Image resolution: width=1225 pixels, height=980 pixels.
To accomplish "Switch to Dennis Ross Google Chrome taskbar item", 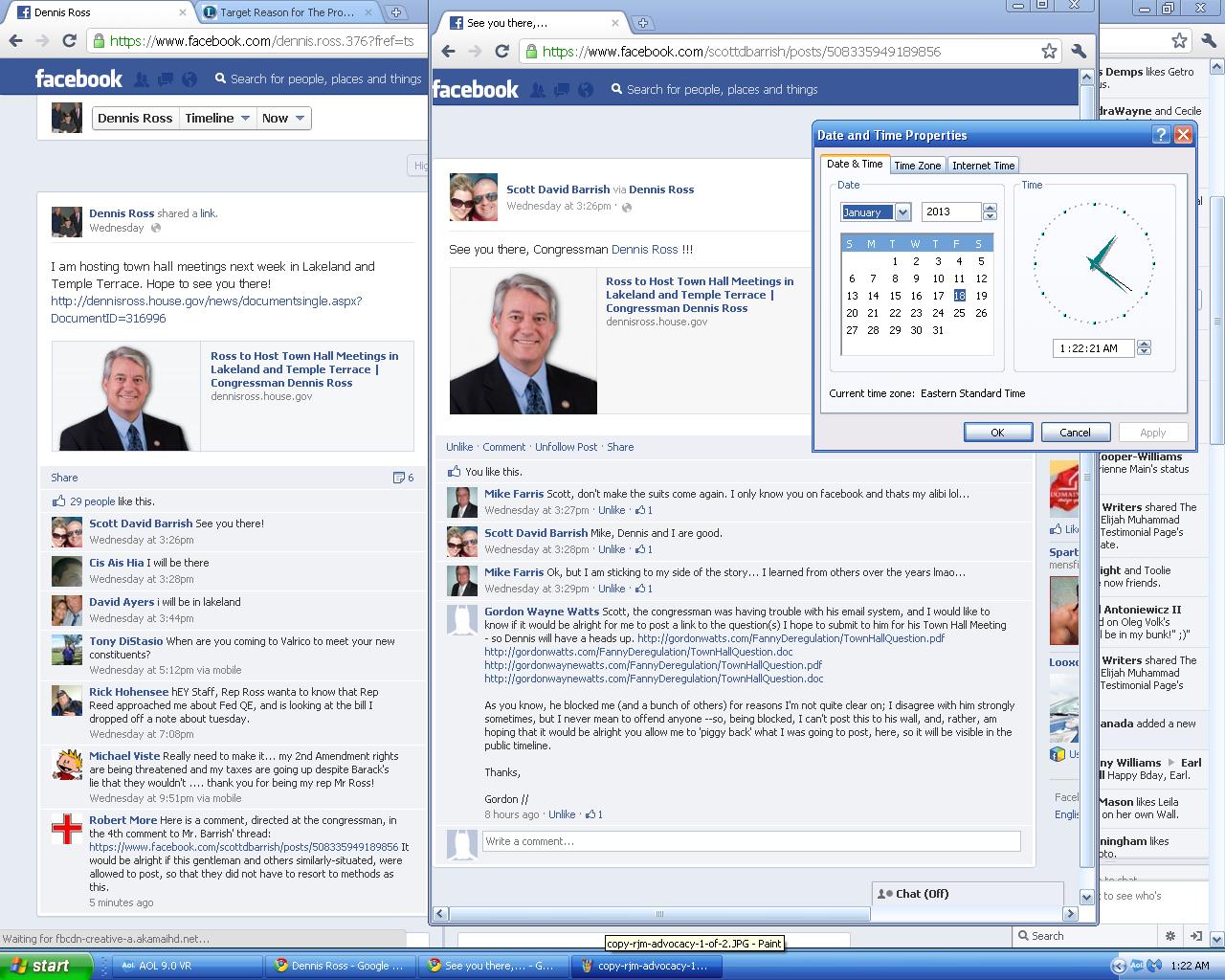I will pyautogui.click(x=341, y=966).
